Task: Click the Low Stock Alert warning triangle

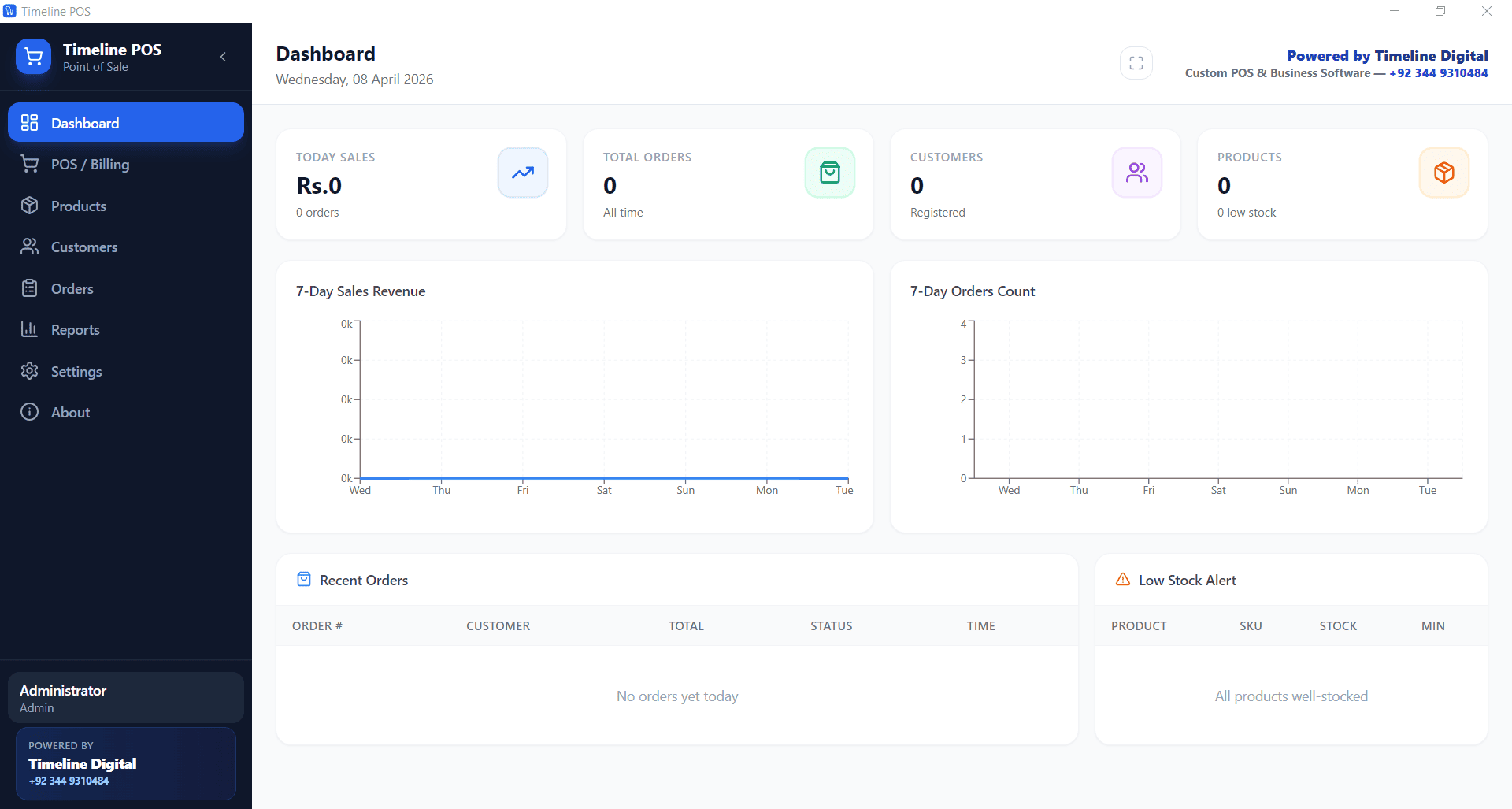Action: coord(1122,579)
